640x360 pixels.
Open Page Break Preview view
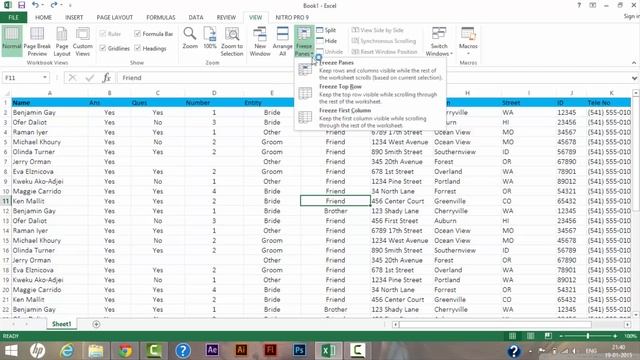37,41
